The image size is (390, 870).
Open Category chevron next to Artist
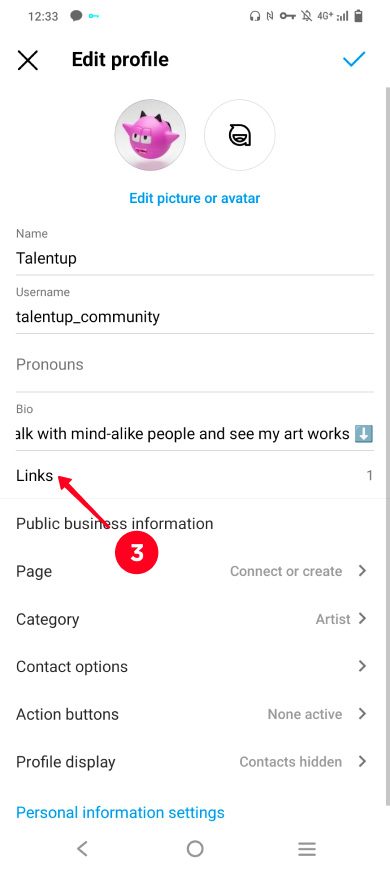coord(362,619)
